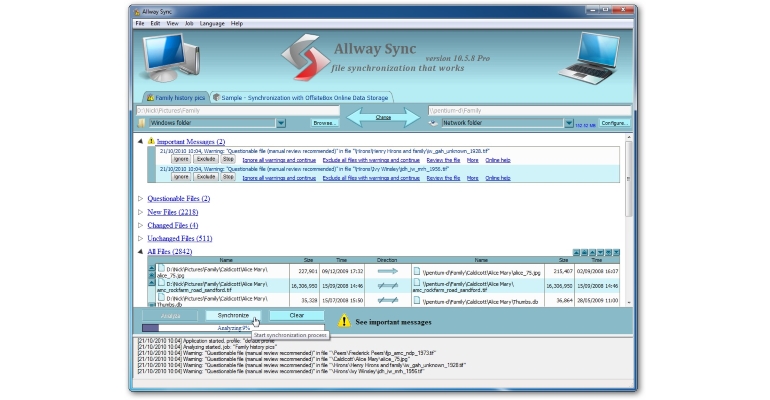
Task: Open the Questionable Files (2) link
Action: (x=179, y=199)
